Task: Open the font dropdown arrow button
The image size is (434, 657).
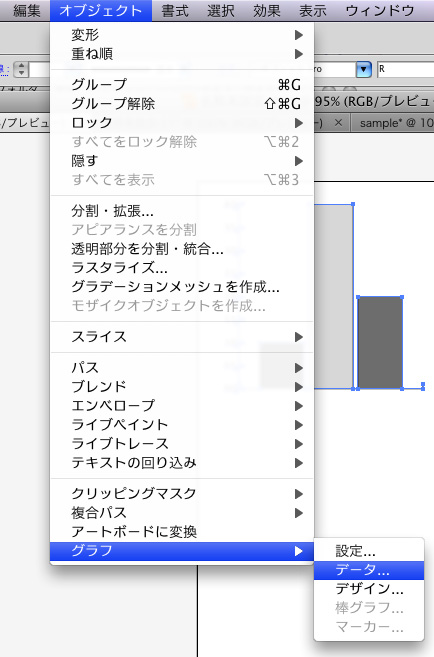Action: point(364,69)
